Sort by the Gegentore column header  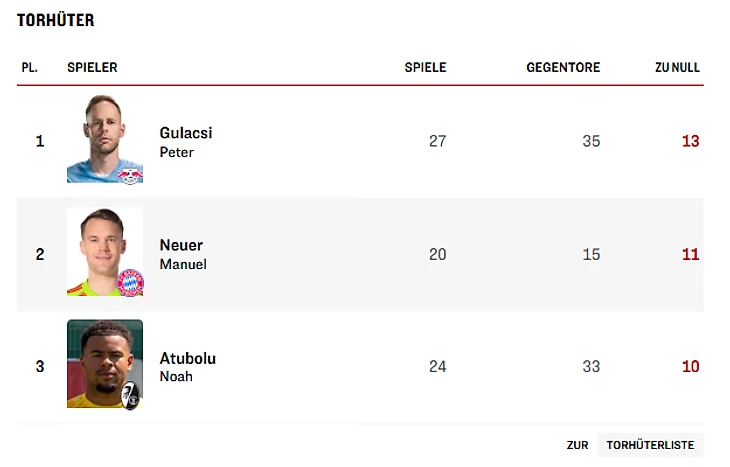click(563, 68)
